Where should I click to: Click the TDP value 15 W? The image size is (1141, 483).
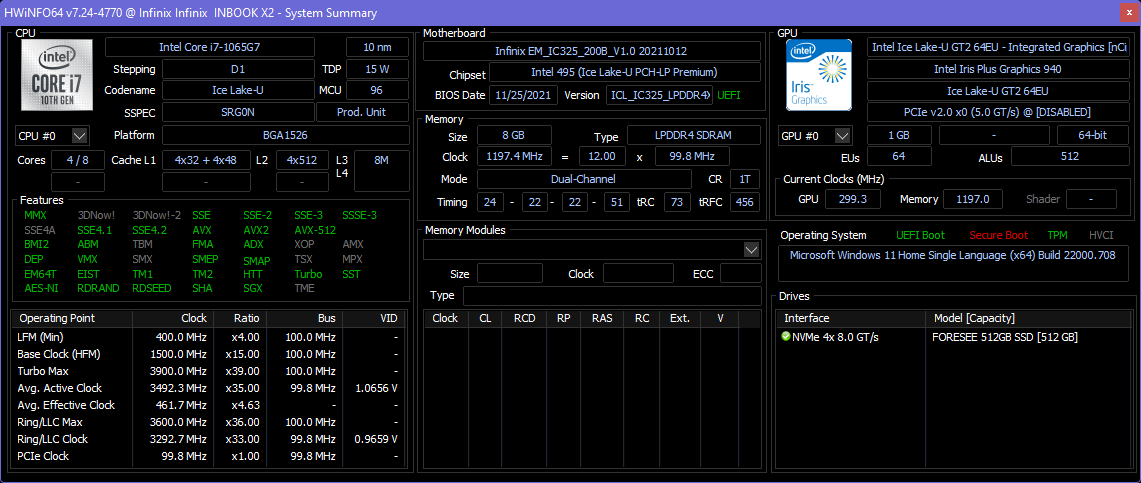pyautogui.click(x=378, y=69)
